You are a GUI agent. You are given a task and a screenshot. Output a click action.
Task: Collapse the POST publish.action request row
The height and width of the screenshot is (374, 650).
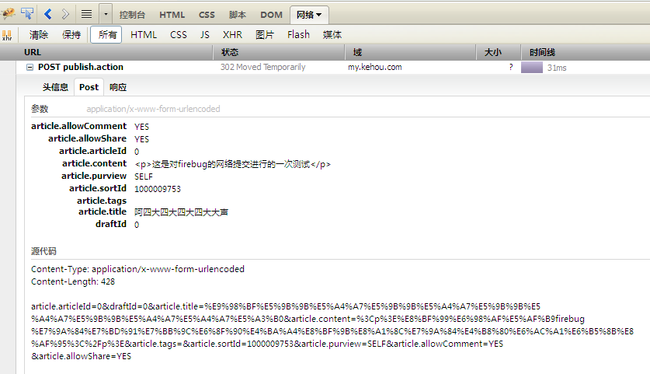click(x=29, y=67)
